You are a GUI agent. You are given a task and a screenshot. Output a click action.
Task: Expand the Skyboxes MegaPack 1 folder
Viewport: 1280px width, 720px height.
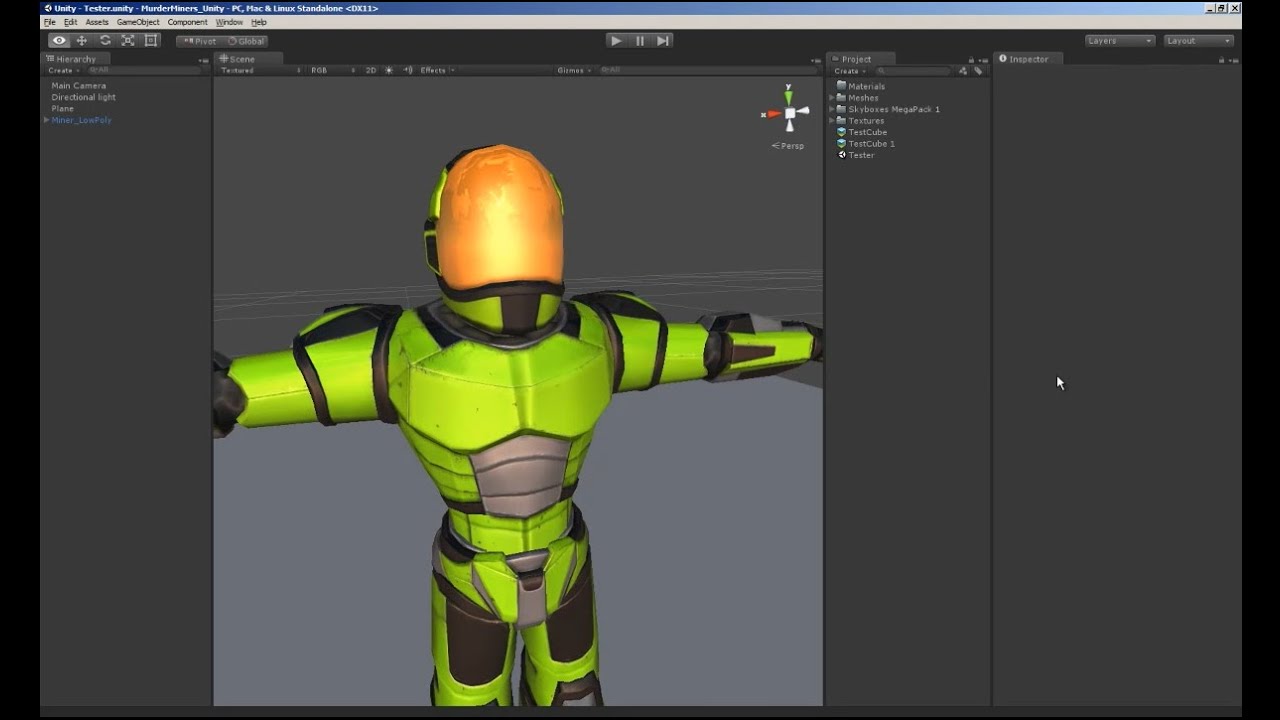click(832, 109)
